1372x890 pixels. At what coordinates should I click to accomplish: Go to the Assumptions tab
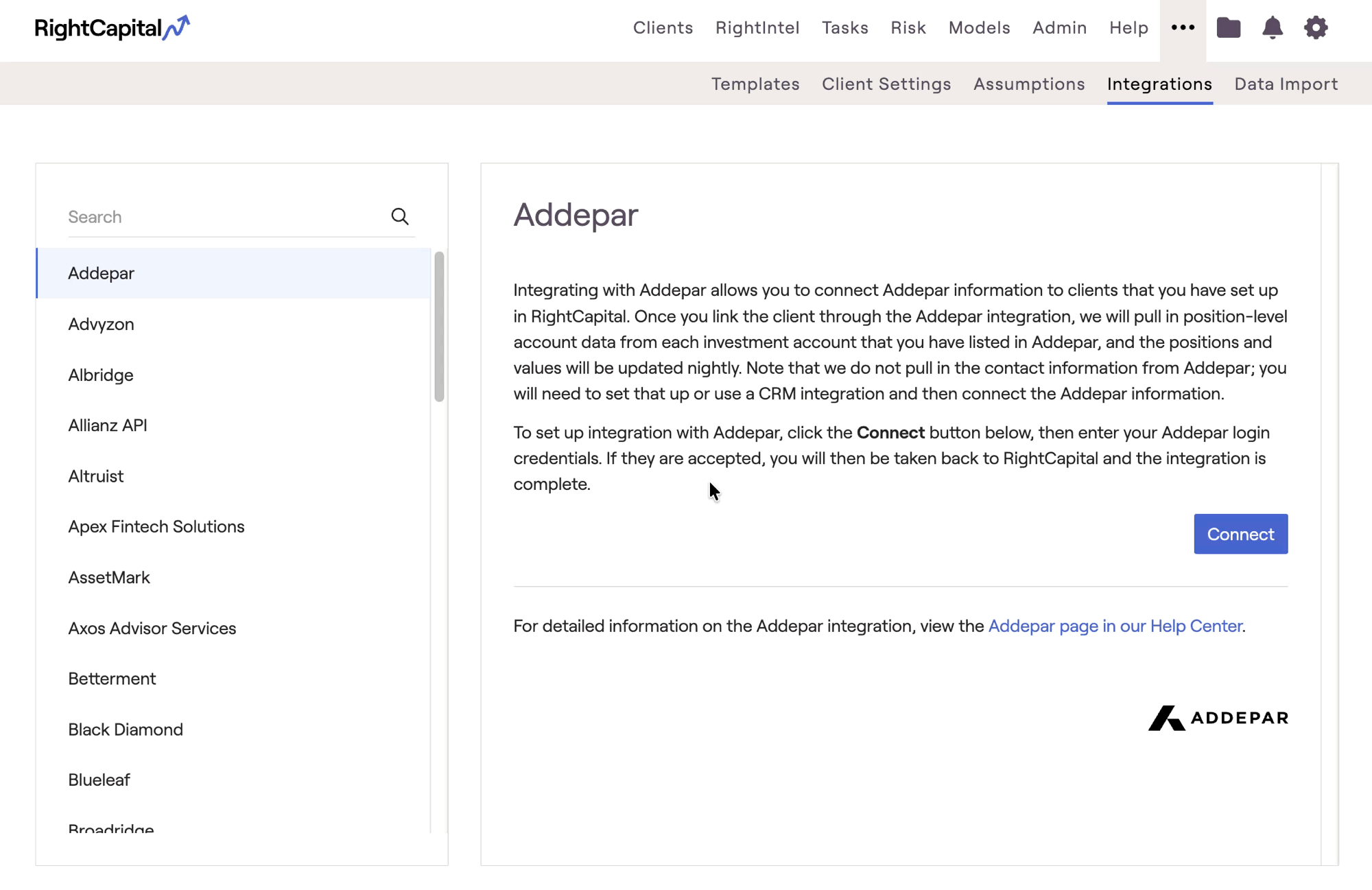click(1029, 84)
